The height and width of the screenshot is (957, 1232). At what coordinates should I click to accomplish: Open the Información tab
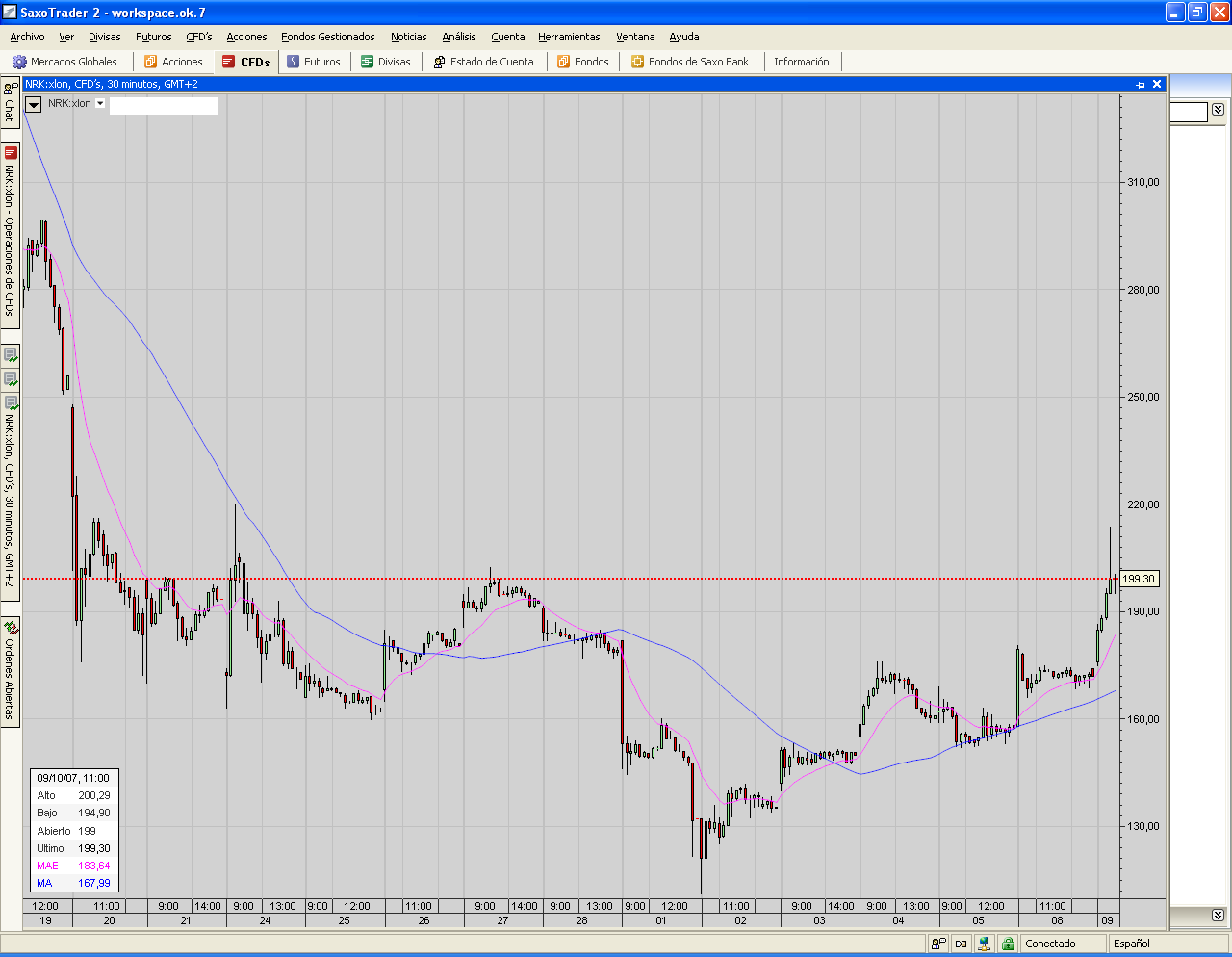tap(802, 62)
